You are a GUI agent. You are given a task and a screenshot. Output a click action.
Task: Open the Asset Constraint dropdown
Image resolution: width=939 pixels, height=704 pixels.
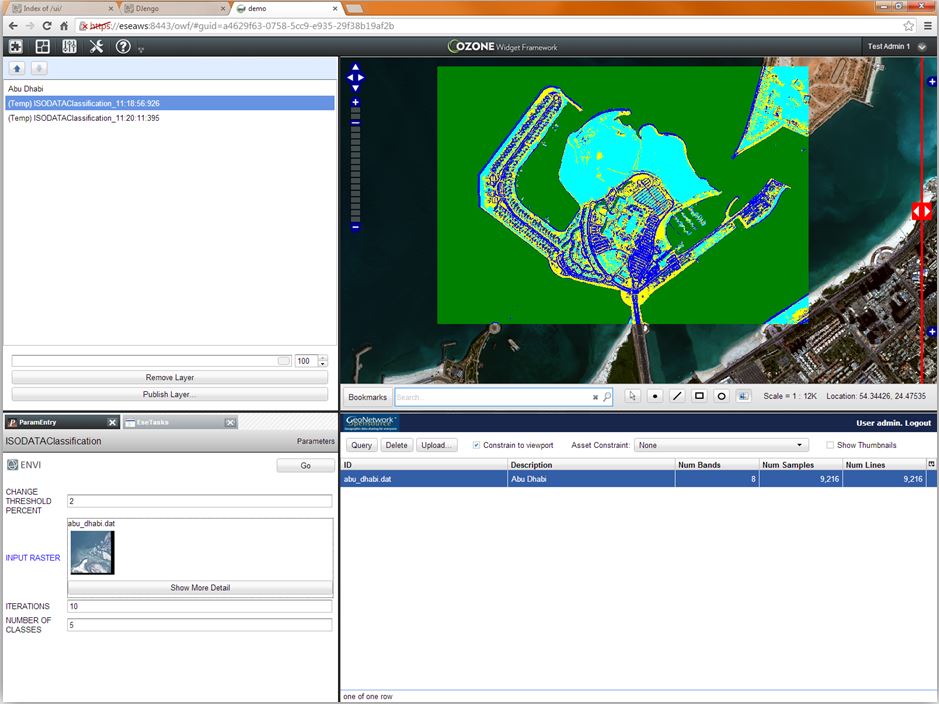pos(720,445)
